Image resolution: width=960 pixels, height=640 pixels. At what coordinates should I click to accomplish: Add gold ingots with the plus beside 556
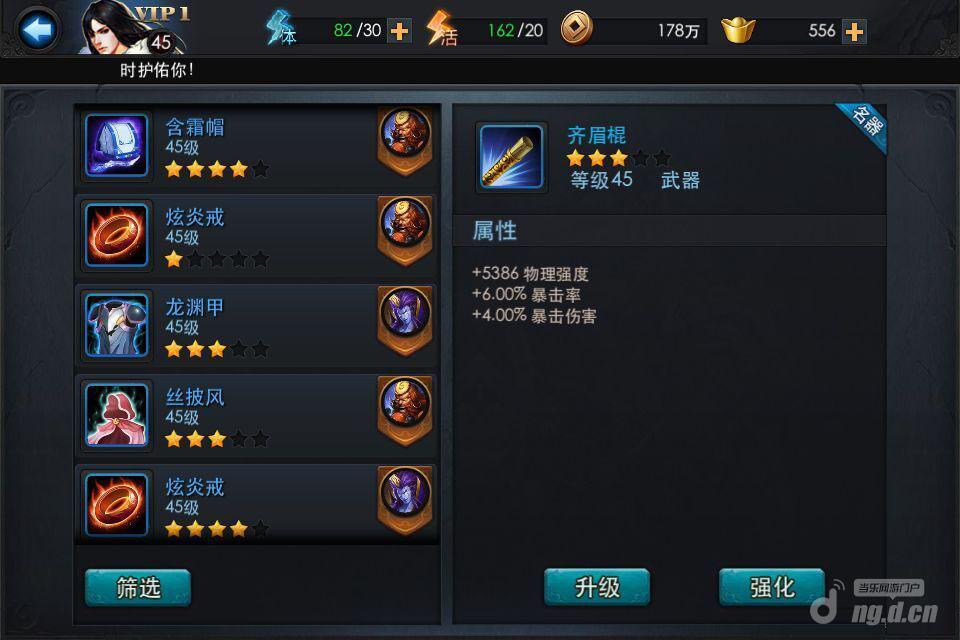854,31
